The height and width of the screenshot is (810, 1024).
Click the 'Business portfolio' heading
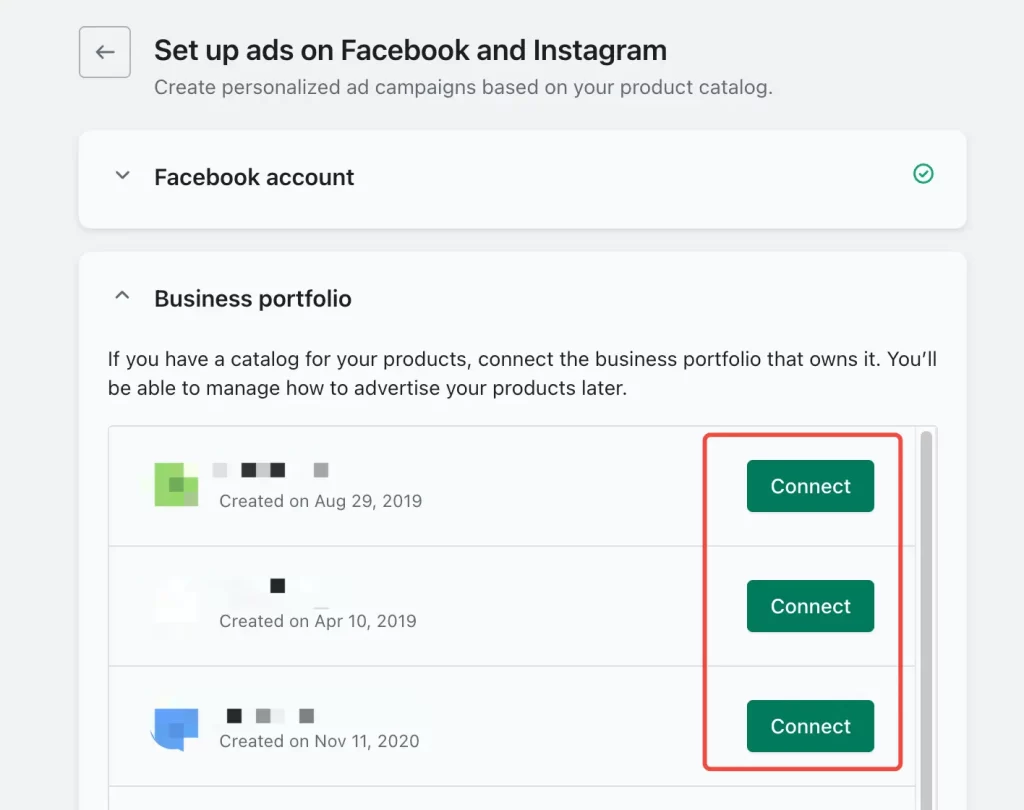tap(253, 299)
